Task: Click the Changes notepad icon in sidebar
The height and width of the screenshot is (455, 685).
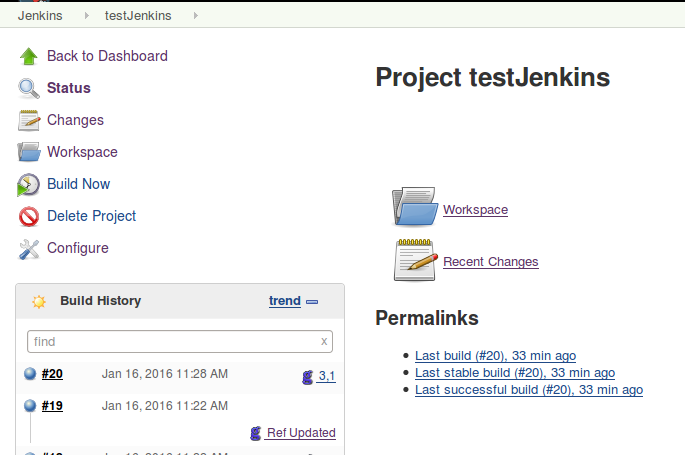Action: 28,120
